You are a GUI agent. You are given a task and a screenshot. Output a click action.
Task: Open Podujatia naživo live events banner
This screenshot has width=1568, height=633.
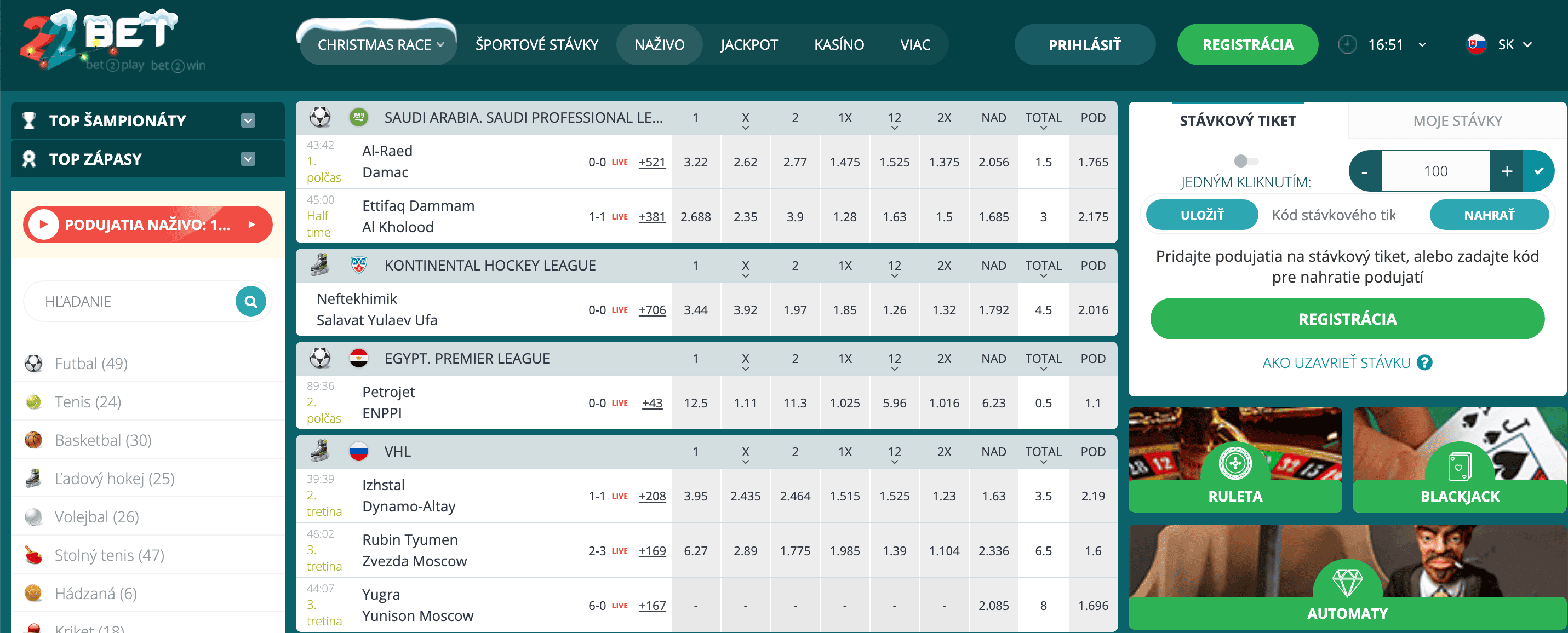pos(148,225)
